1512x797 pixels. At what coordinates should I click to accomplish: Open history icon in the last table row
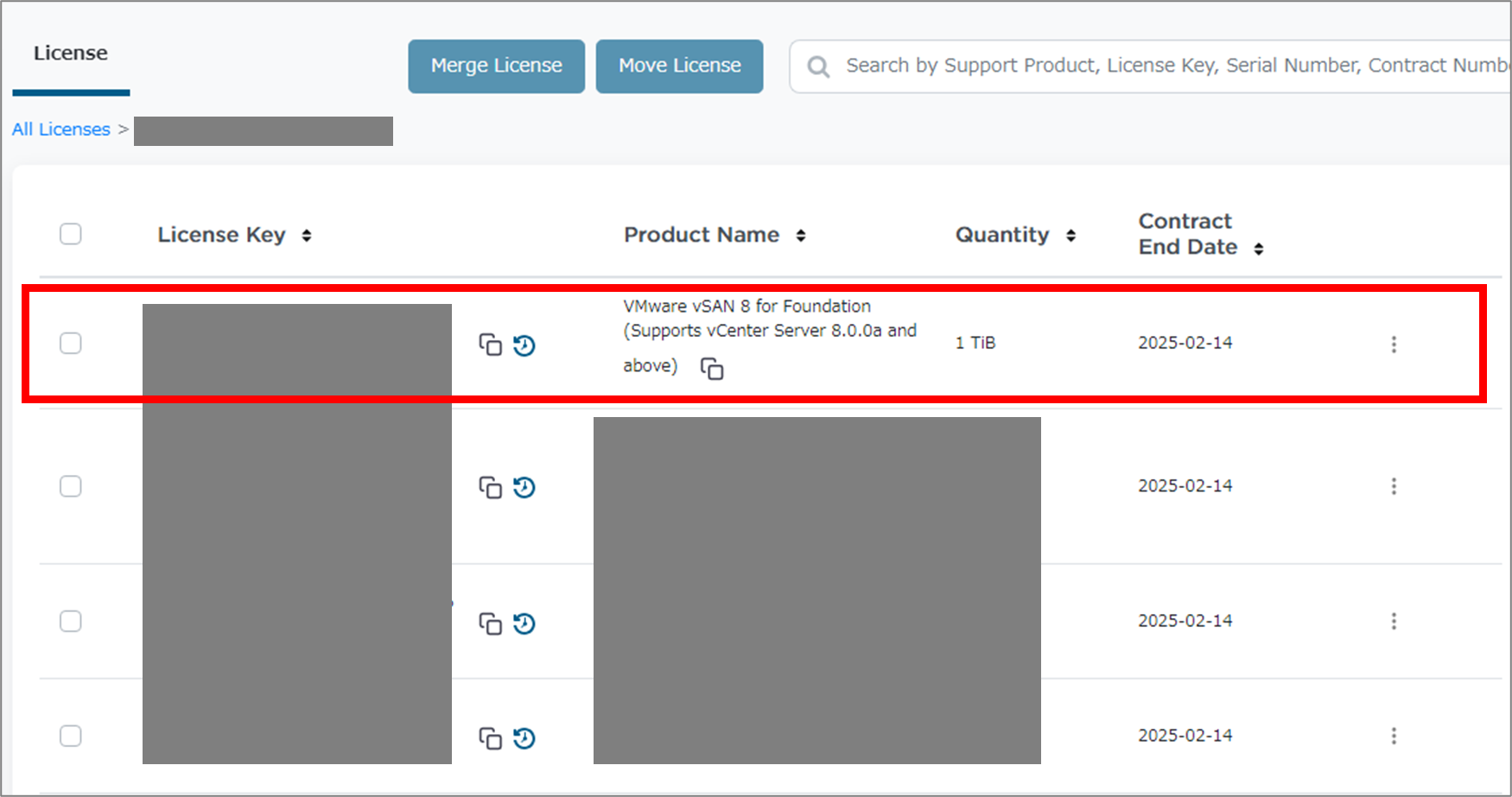click(524, 738)
